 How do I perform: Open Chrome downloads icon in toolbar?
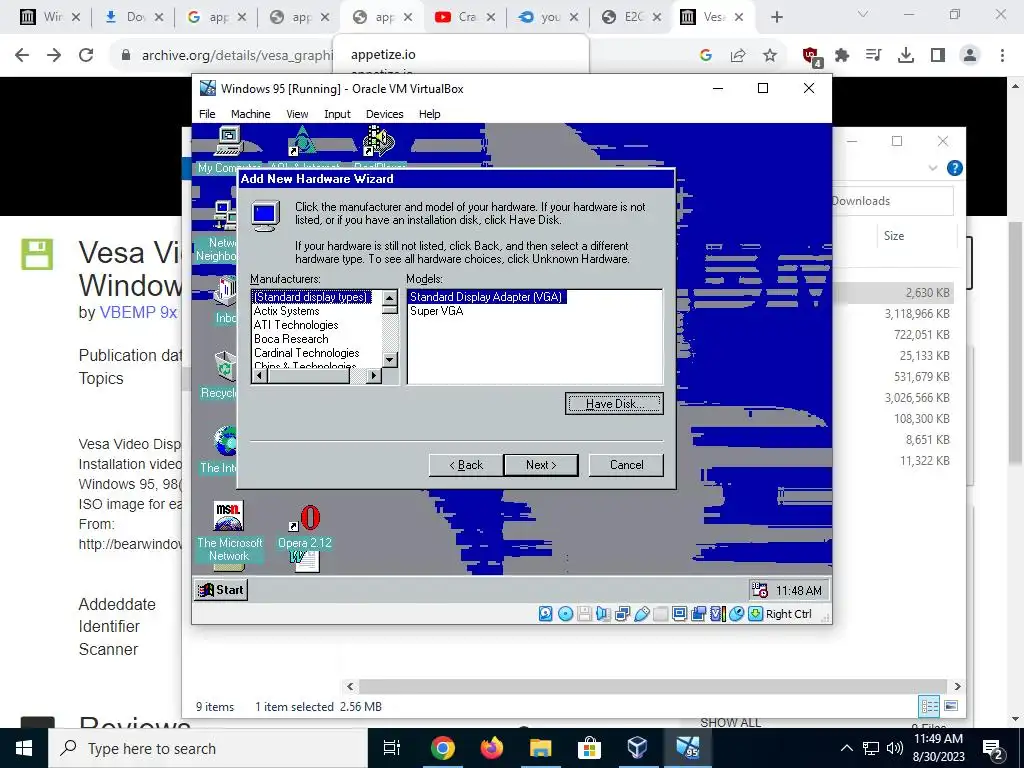906,56
